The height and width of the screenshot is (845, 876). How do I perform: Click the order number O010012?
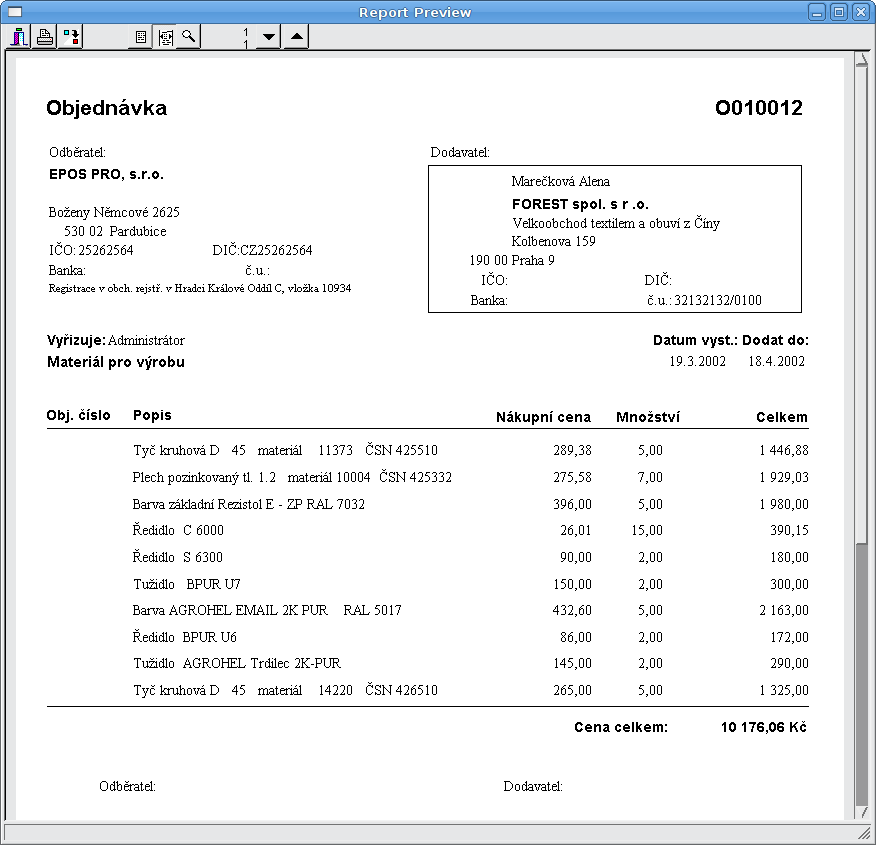758,109
